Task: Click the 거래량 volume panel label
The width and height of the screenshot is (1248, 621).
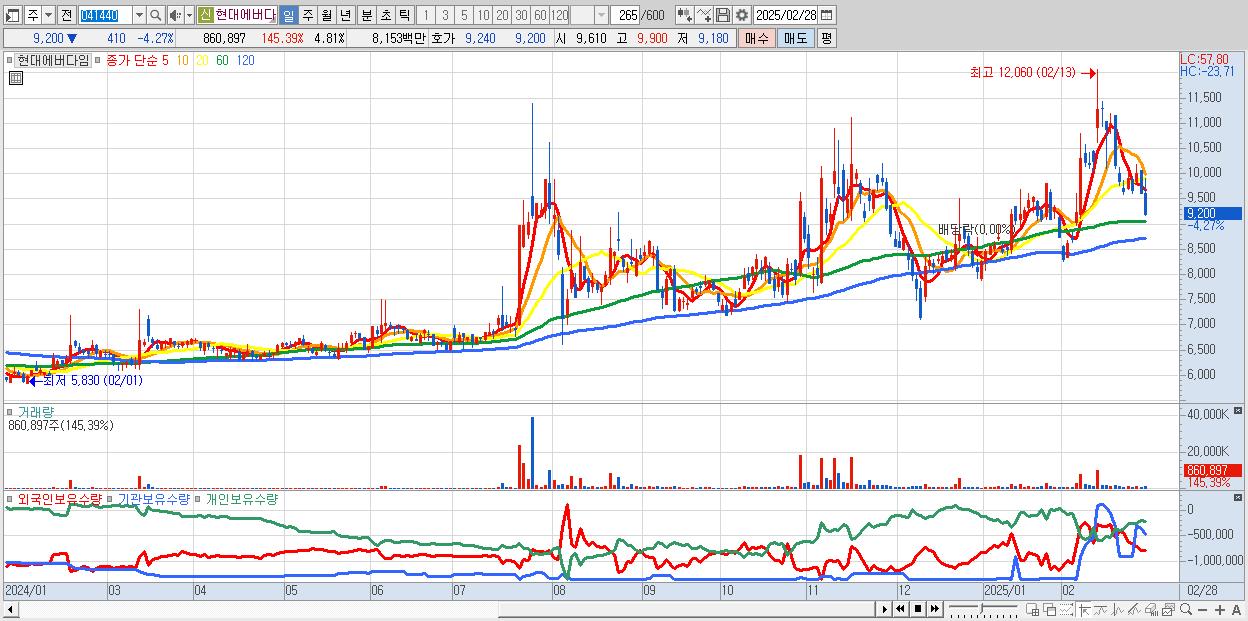Action: pyautogui.click(x=34, y=411)
